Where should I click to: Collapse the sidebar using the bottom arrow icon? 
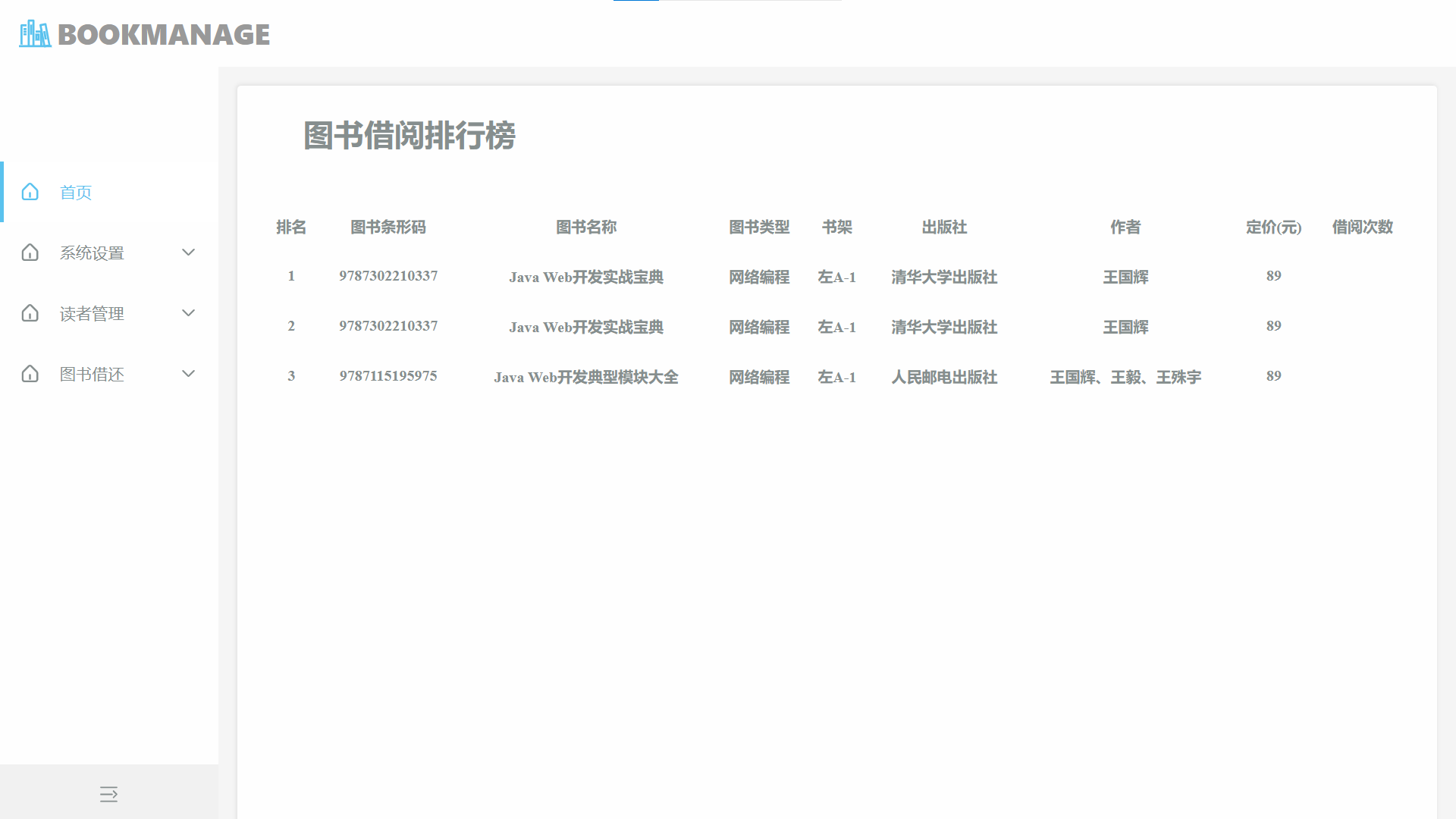[x=109, y=795]
